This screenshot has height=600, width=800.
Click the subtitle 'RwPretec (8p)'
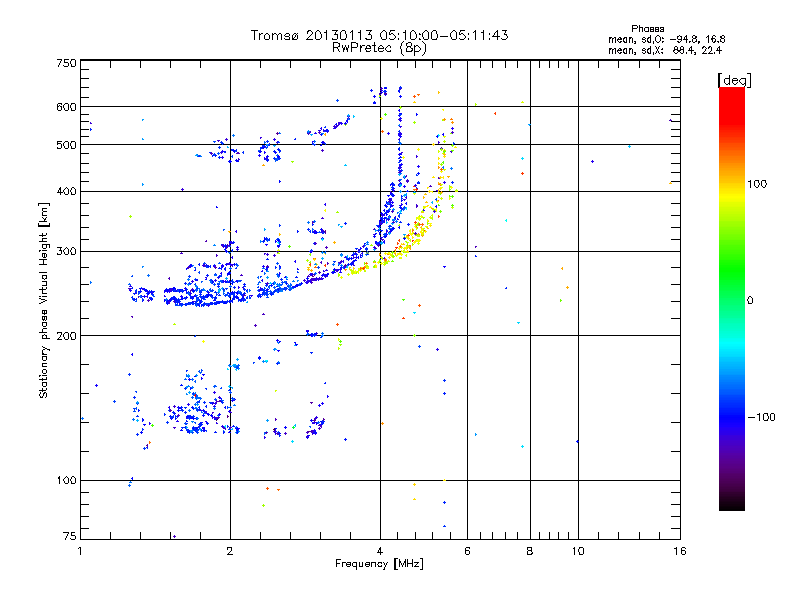(x=379, y=48)
